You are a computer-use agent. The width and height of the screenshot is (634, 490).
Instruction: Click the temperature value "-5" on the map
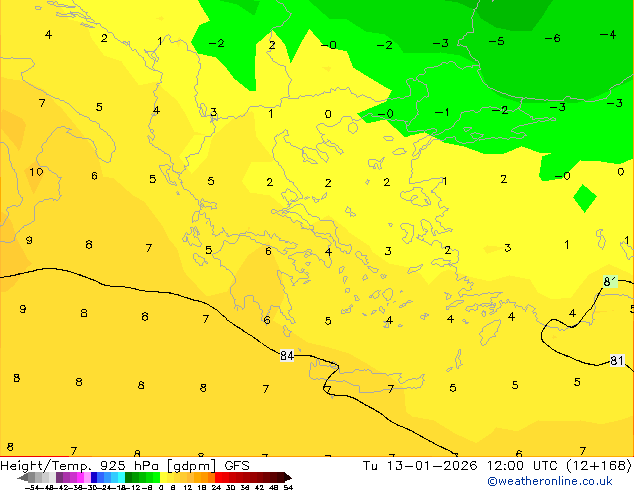[496, 41]
